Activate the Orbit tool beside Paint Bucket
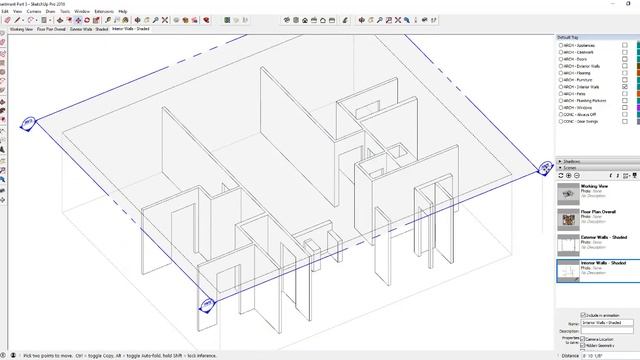 pyautogui.click(x=138, y=20)
